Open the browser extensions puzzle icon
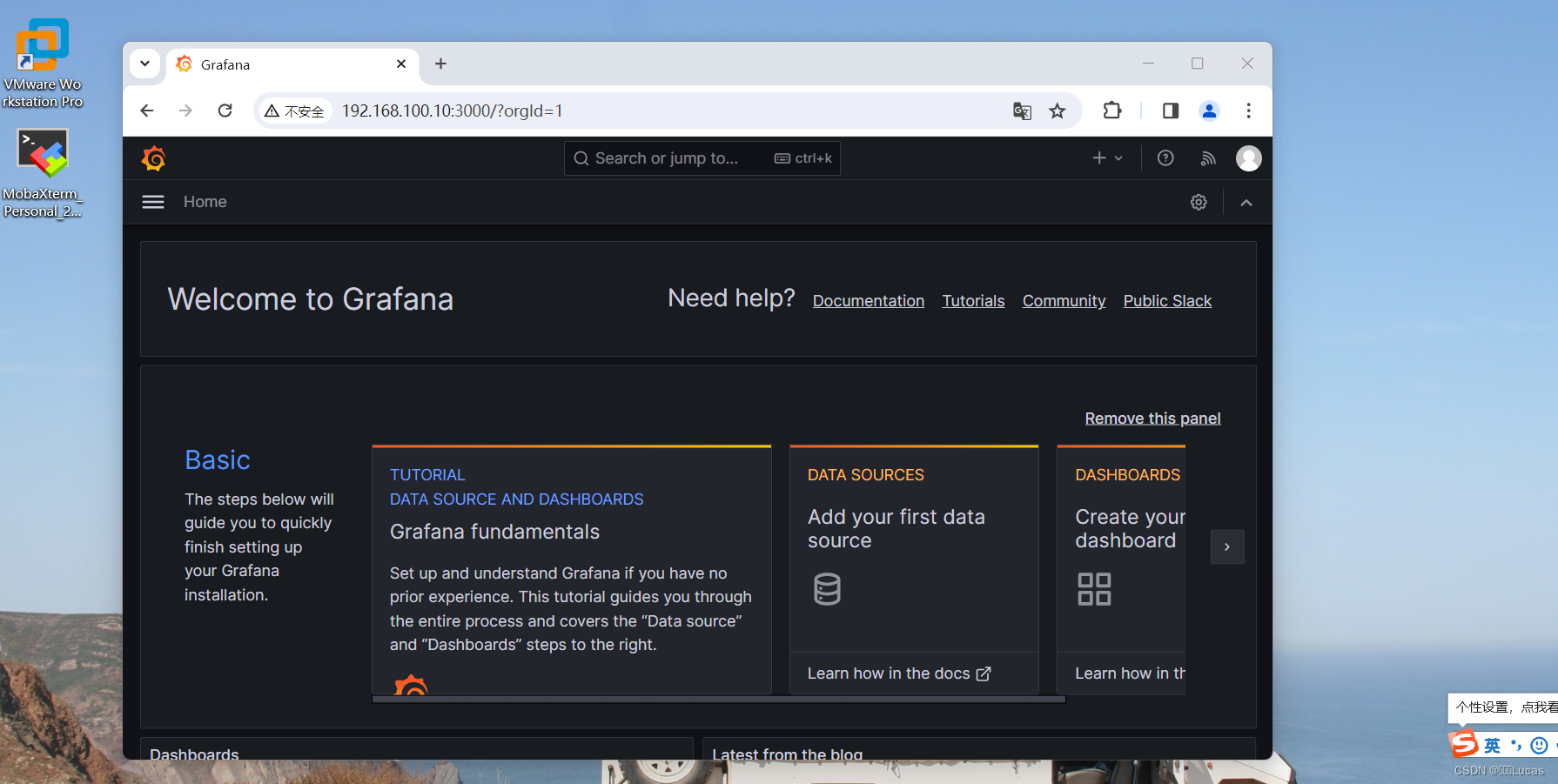The width and height of the screenshot is (1558, 784). 1111,111
